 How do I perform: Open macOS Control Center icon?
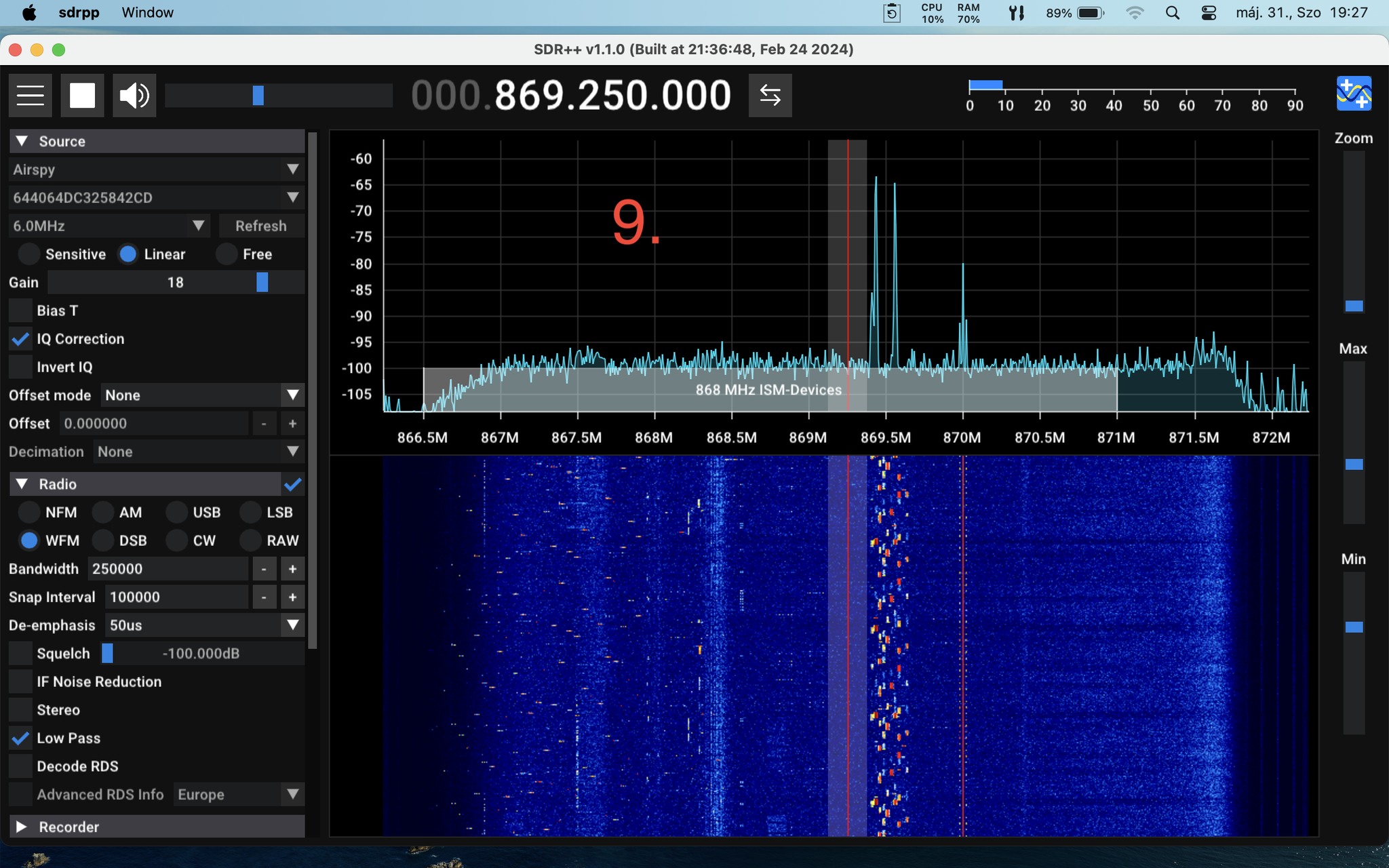coord(1209,13)
